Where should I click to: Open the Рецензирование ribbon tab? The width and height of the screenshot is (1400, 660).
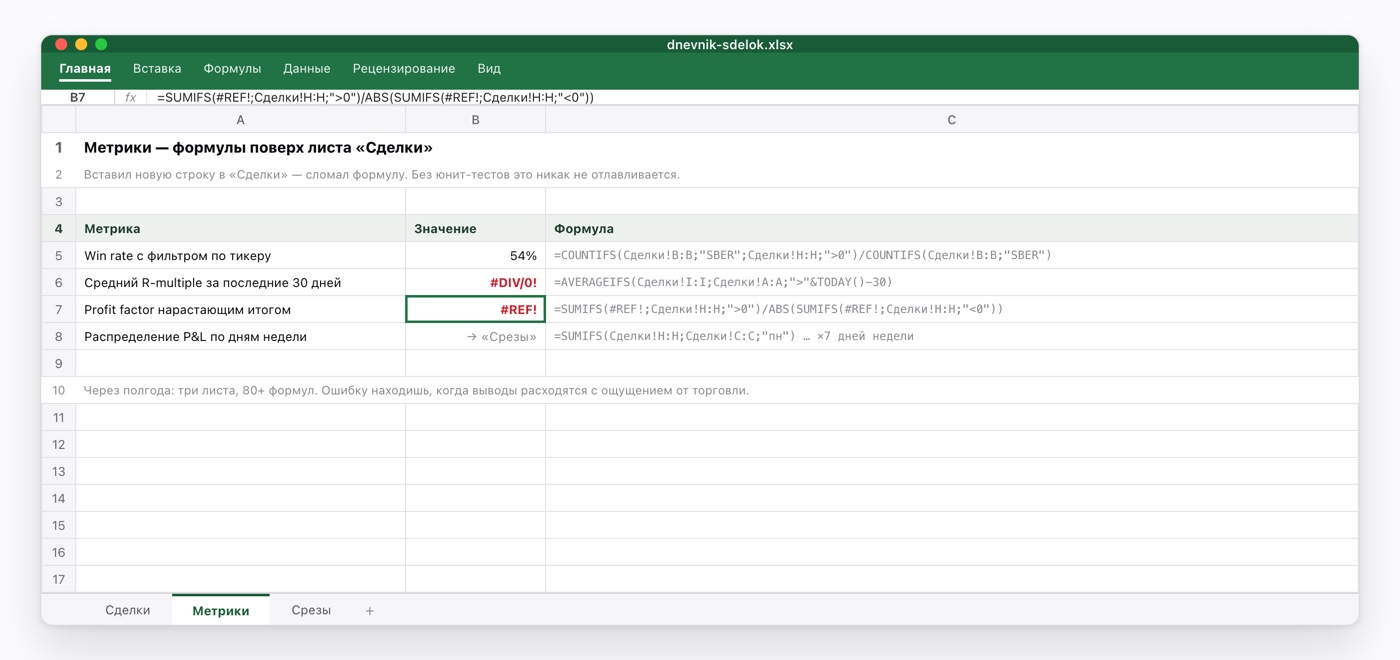click(404, 69)
